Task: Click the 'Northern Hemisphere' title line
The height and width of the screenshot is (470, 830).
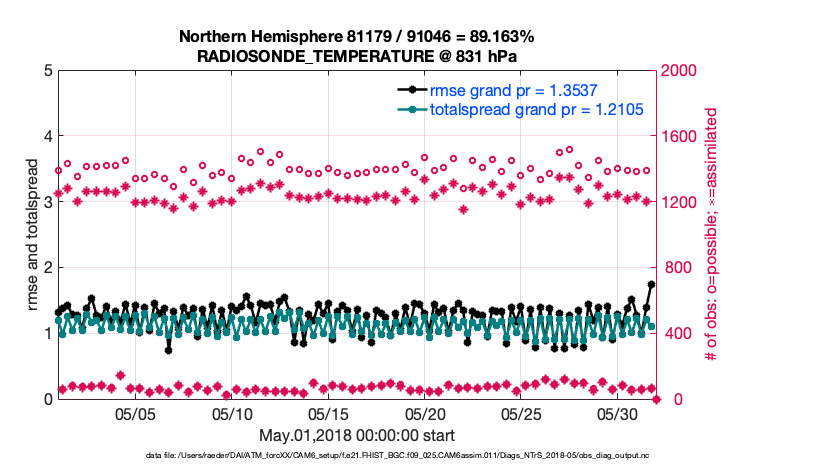Action: [x=356, y=36]
